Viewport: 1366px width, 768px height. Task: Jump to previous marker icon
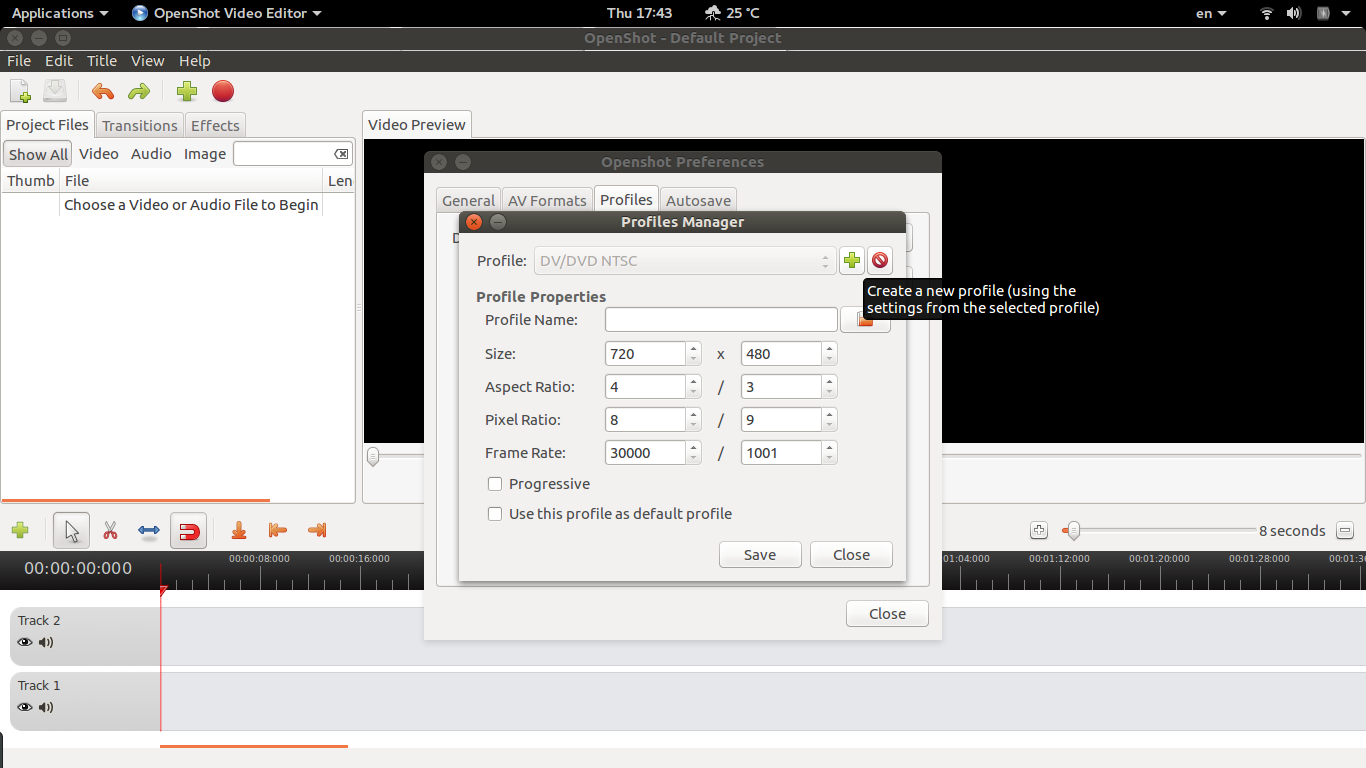(278, 530)
